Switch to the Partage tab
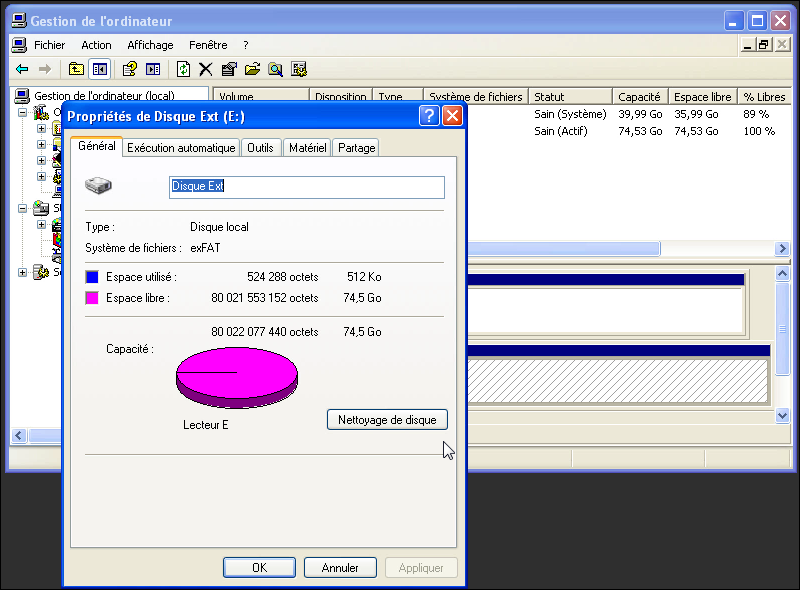This screenshot has height=590, width=800. pos(356,148)
